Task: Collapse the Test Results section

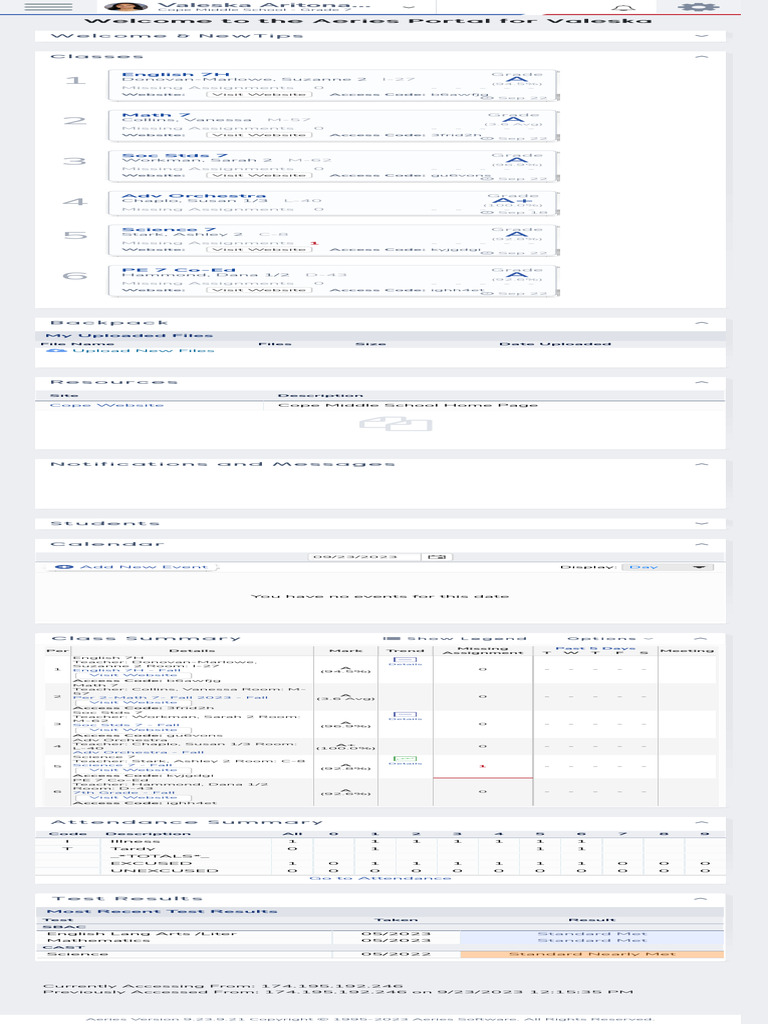Action: pyautogui.click(x=702, y=899)
